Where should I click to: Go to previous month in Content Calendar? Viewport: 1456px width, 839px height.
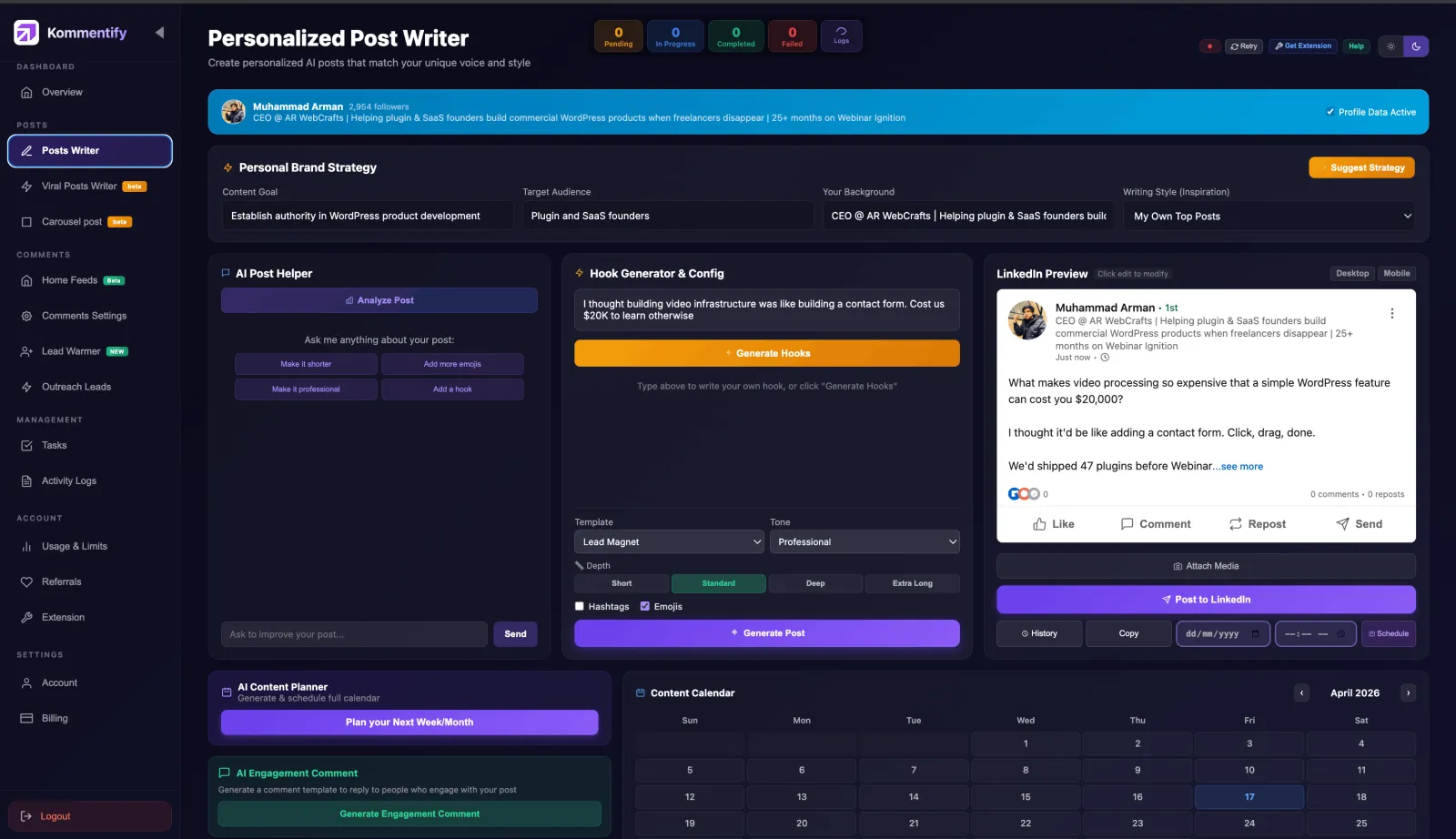(1302, 693)
